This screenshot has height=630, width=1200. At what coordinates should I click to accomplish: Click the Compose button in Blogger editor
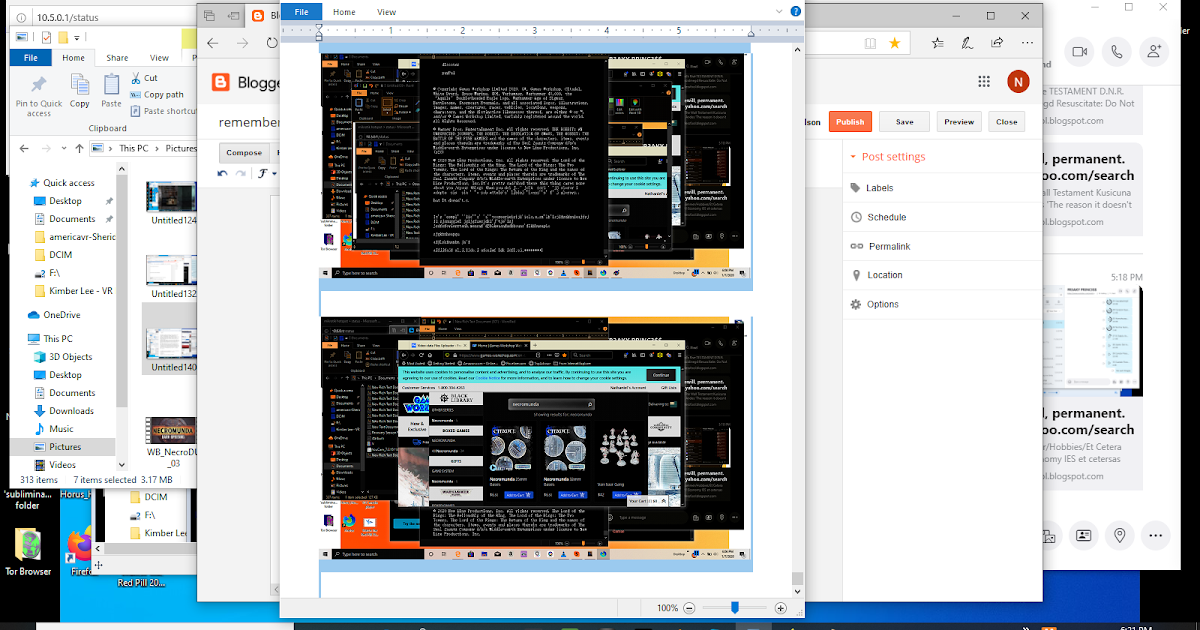[244, 153]
